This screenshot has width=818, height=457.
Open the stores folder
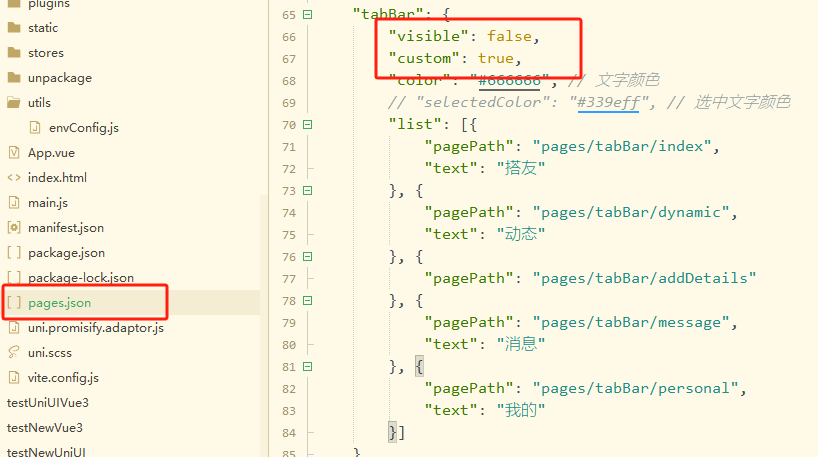(46, 53)
